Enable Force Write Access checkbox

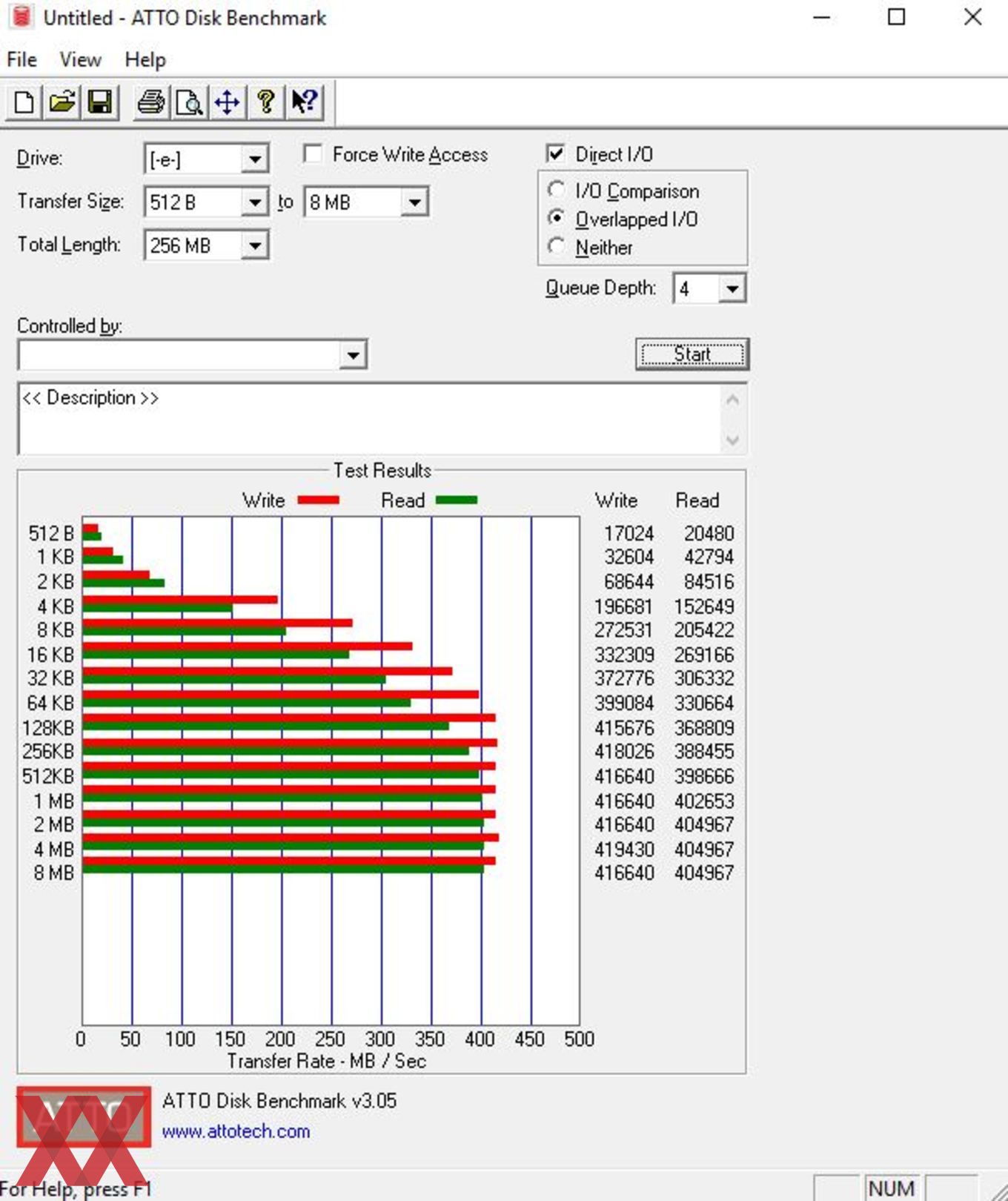[x=313, y=153]
